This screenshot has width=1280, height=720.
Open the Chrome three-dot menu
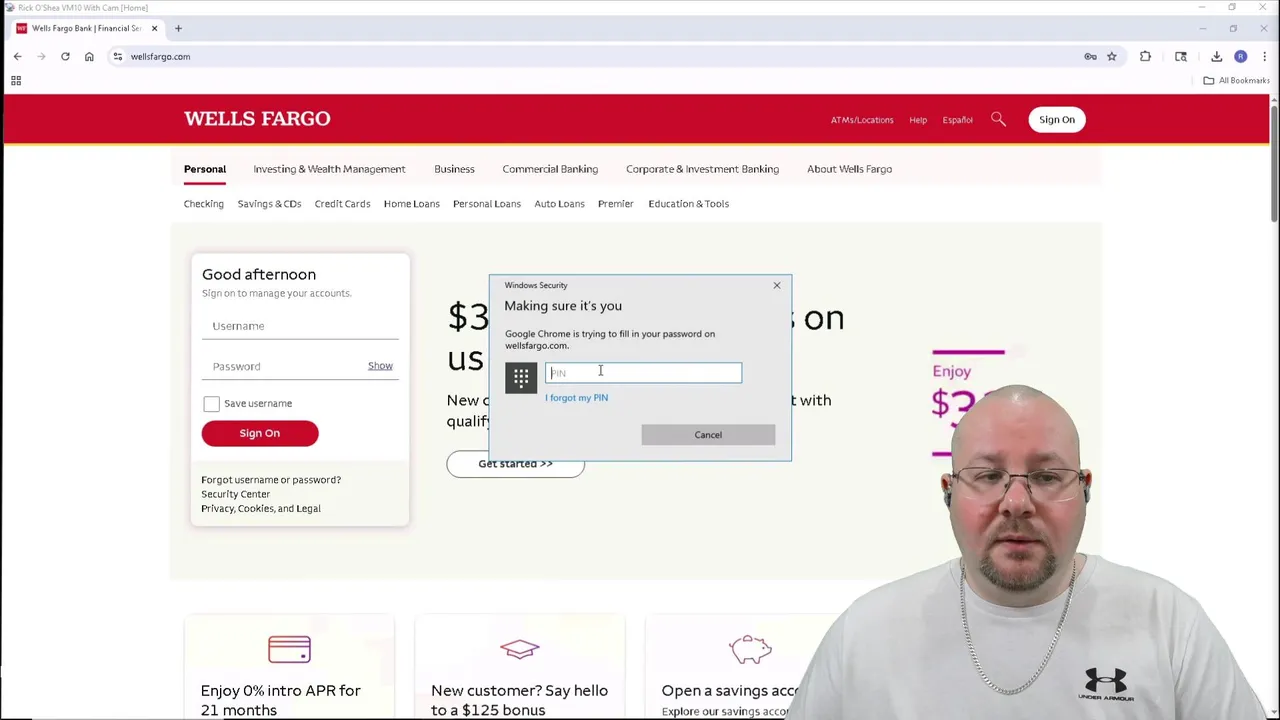[x=1264, y=57]
